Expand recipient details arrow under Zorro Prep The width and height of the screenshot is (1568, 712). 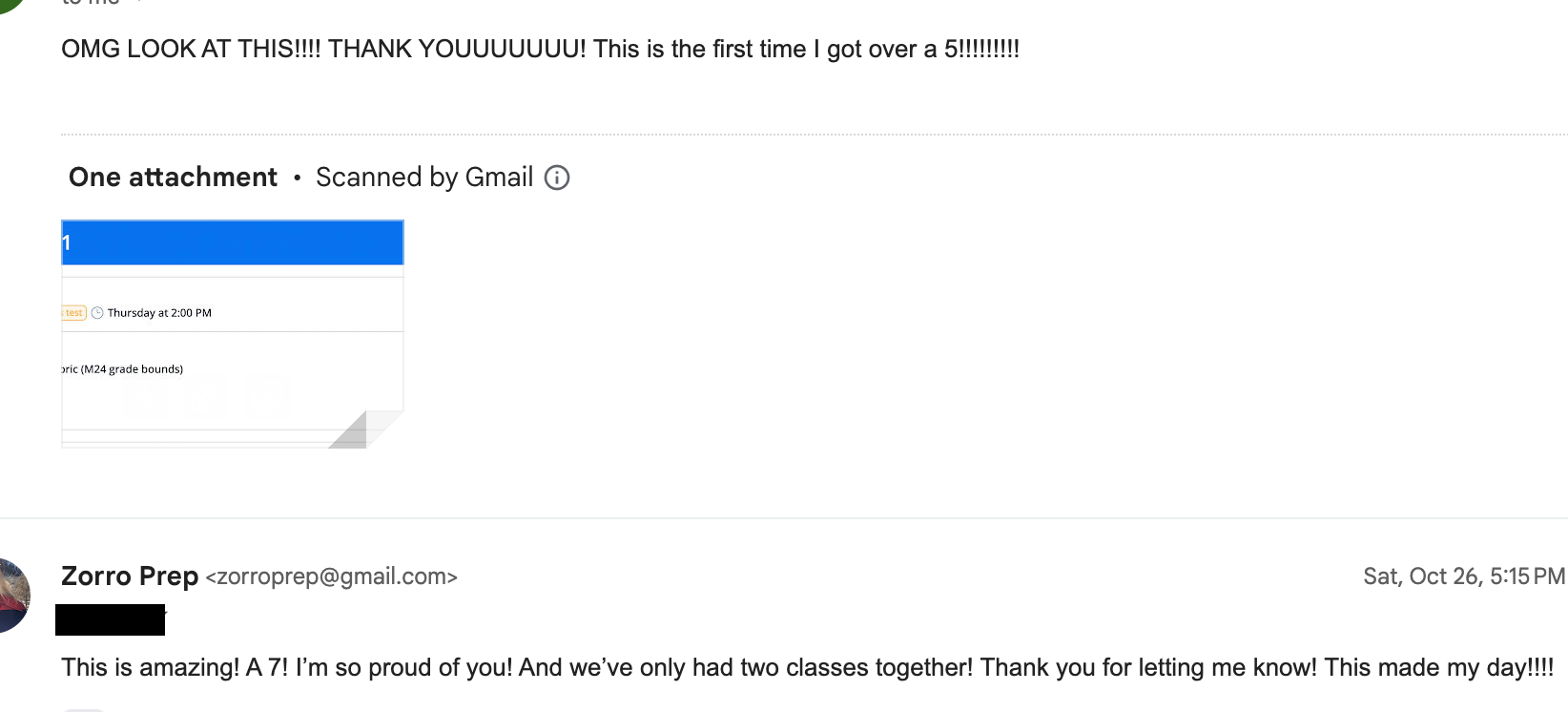[x=164, y=615]
